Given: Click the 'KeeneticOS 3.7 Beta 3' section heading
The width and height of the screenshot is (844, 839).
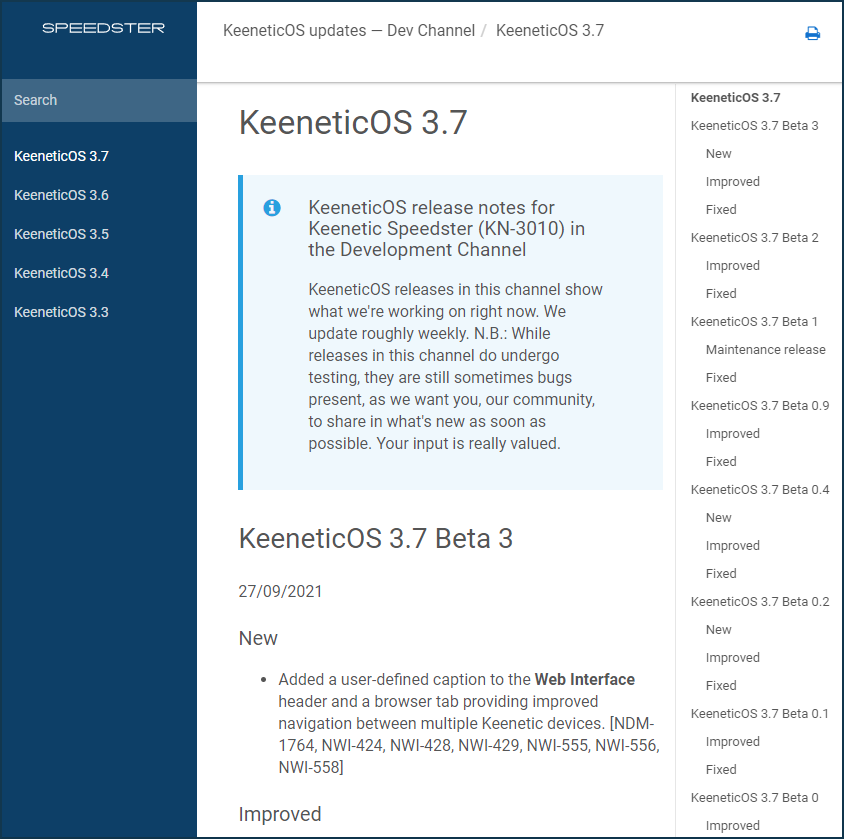Looking at the screenshot, I should pos(376,538).
